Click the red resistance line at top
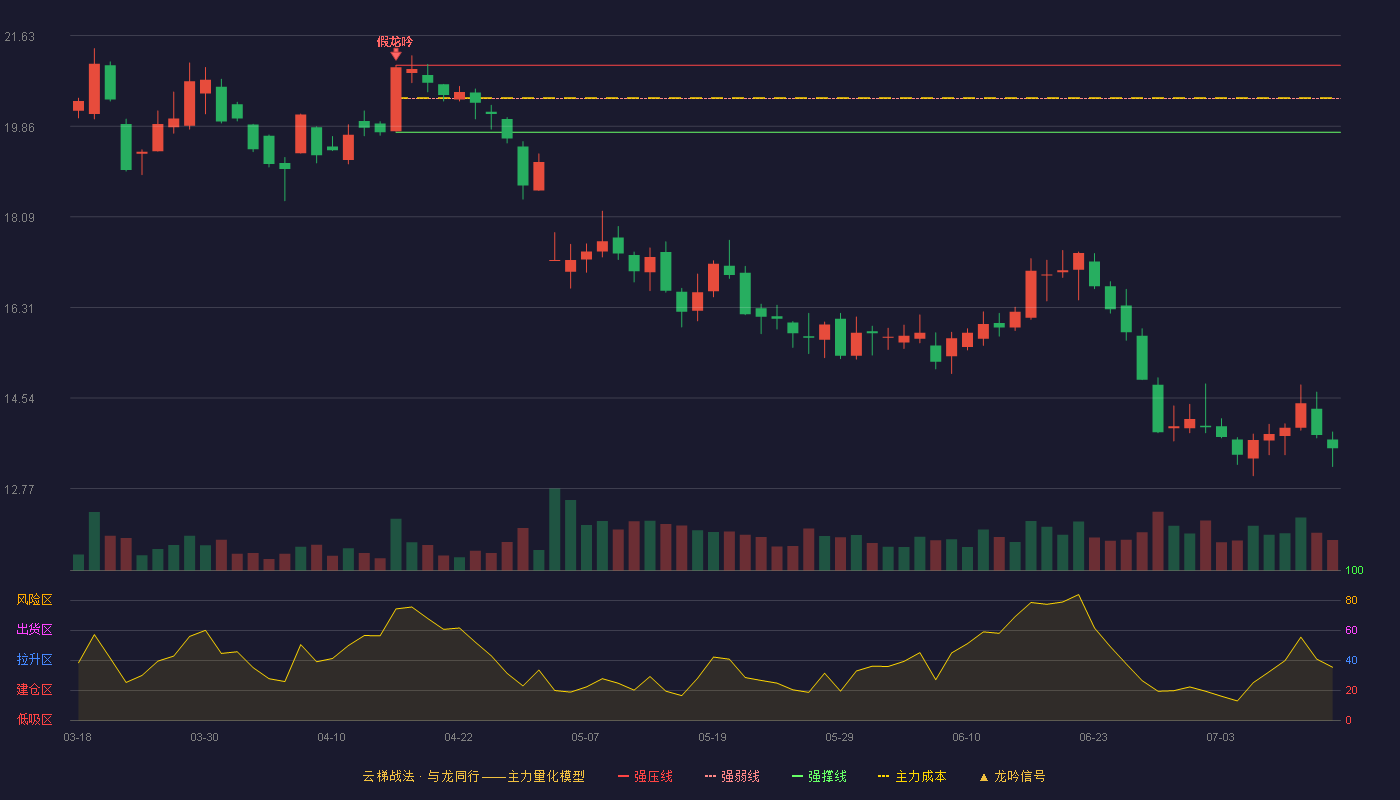This screenshot has height=800, width=1400. 868,65
